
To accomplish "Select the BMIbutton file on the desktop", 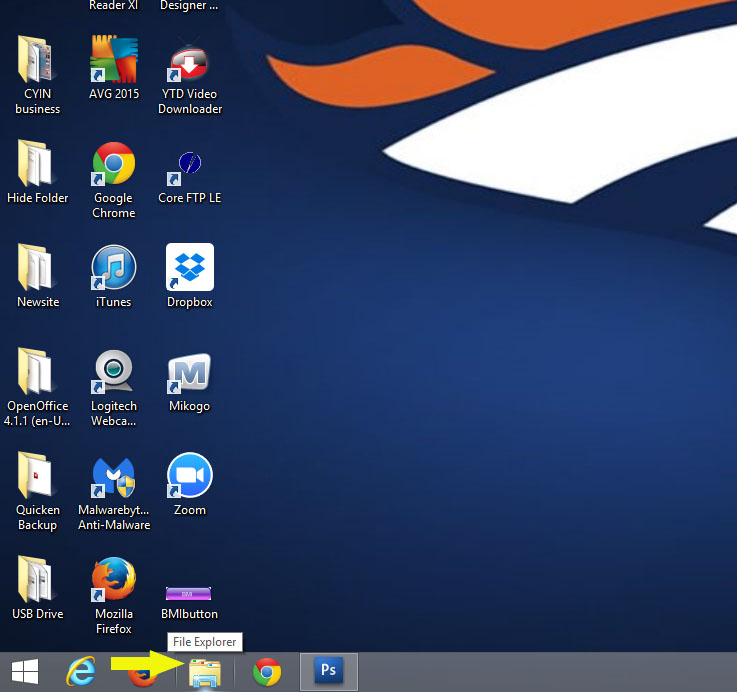I will click(x=189, y=594).
